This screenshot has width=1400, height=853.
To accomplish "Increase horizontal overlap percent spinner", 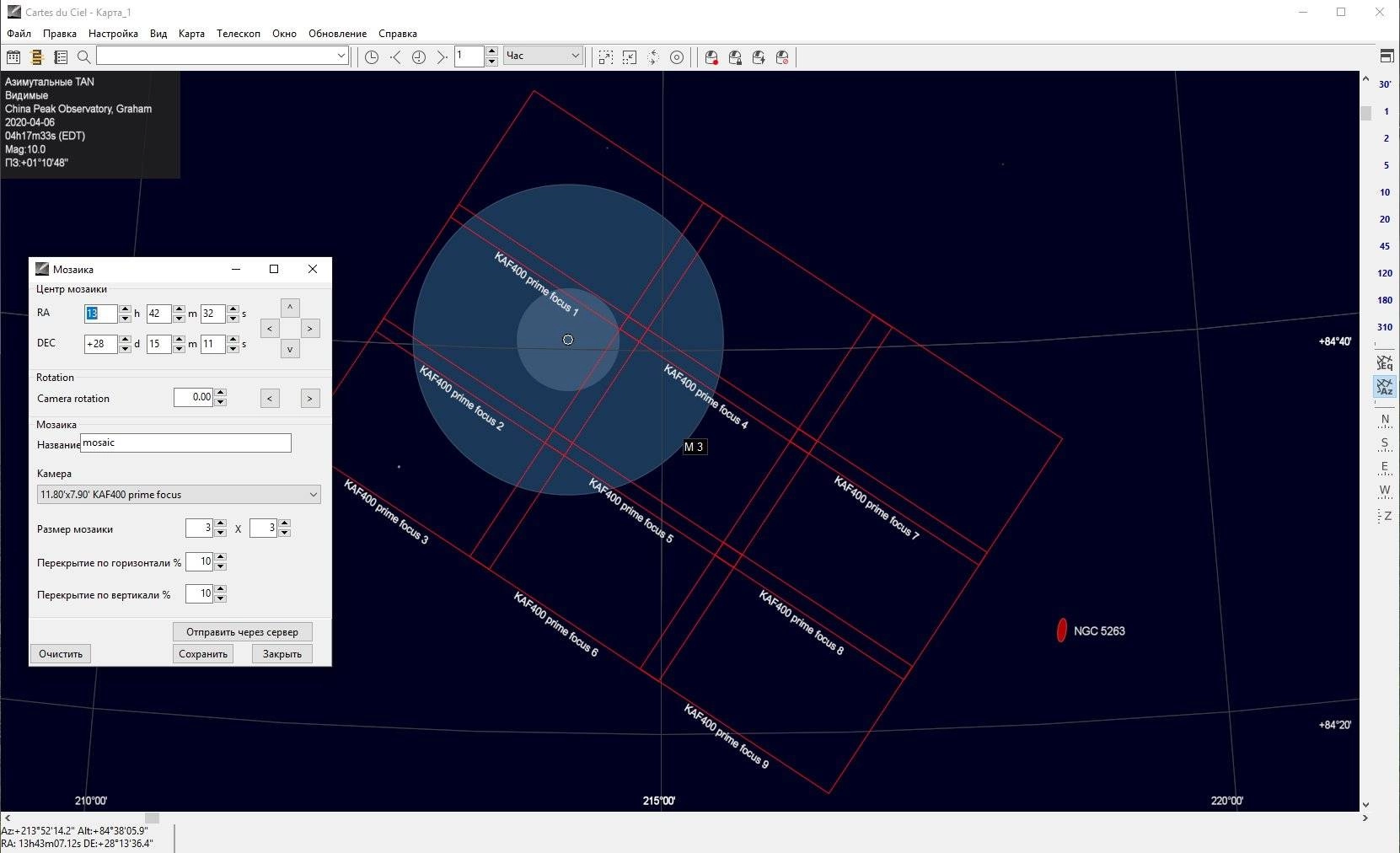I will click(220, 557).
